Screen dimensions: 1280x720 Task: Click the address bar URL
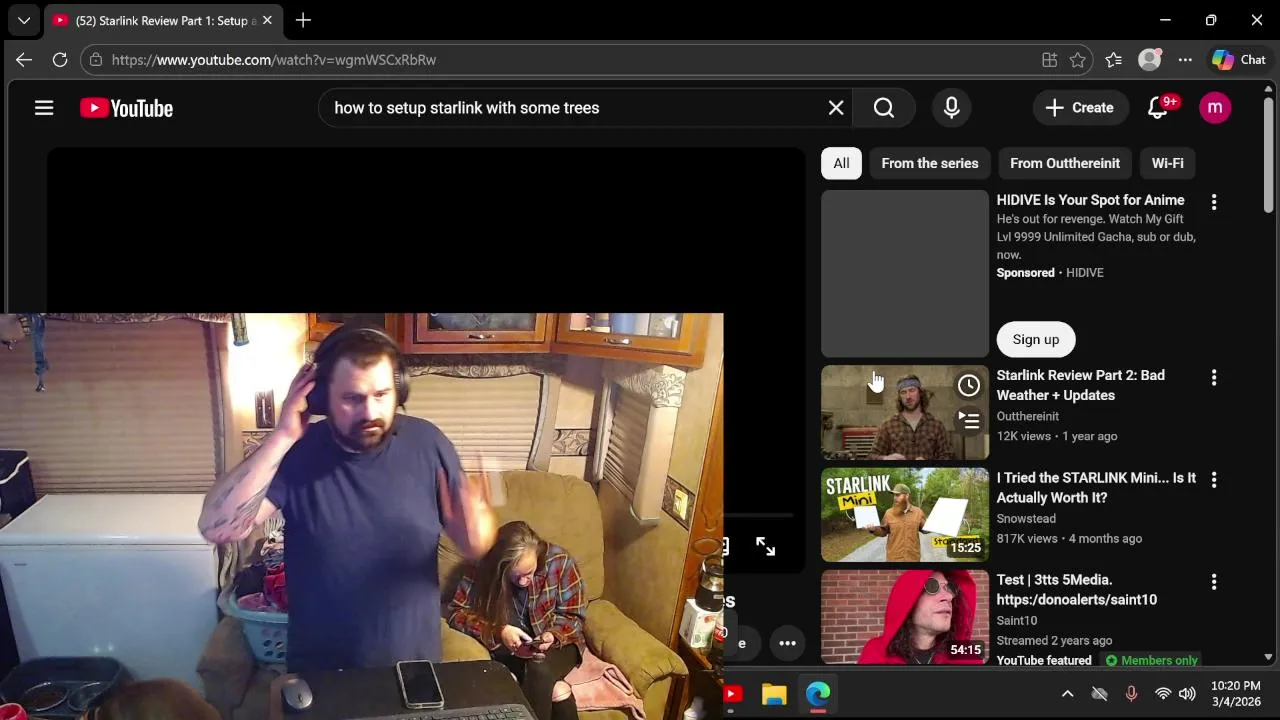coord(273,60)
